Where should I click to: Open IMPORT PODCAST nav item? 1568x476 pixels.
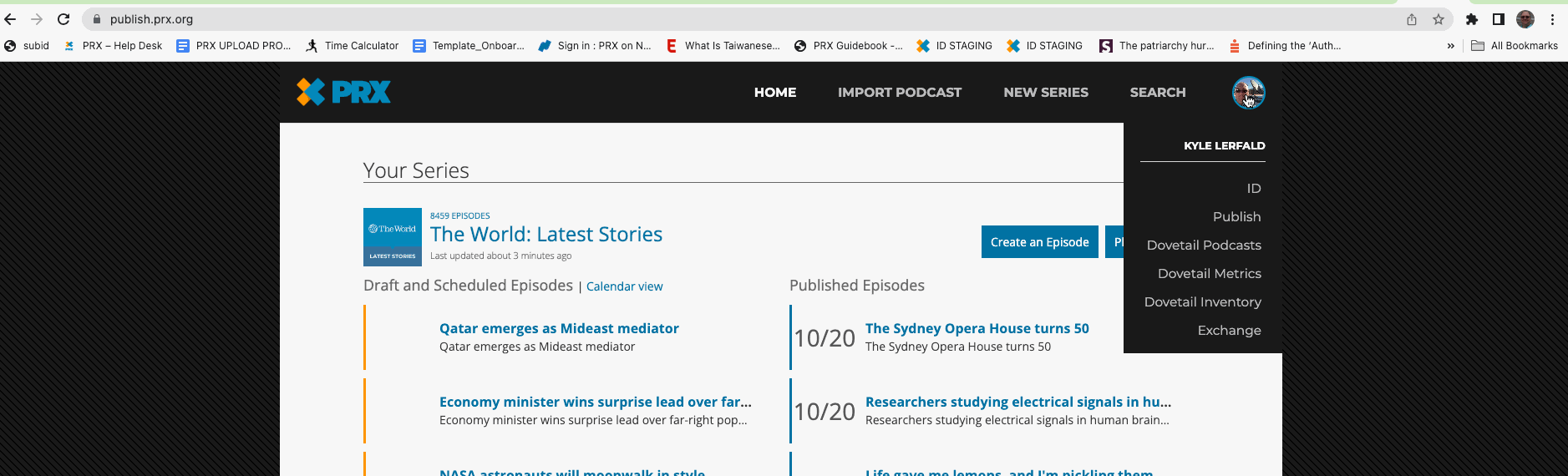(x=900, y=93)
